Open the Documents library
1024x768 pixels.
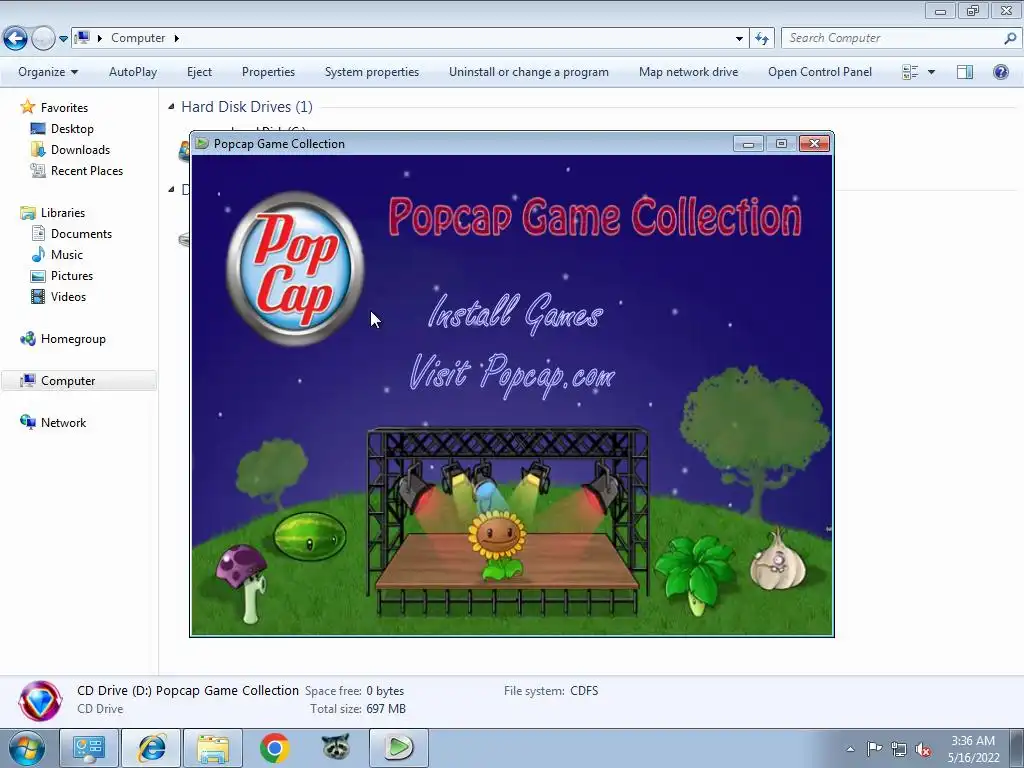[x=81, y=234]
